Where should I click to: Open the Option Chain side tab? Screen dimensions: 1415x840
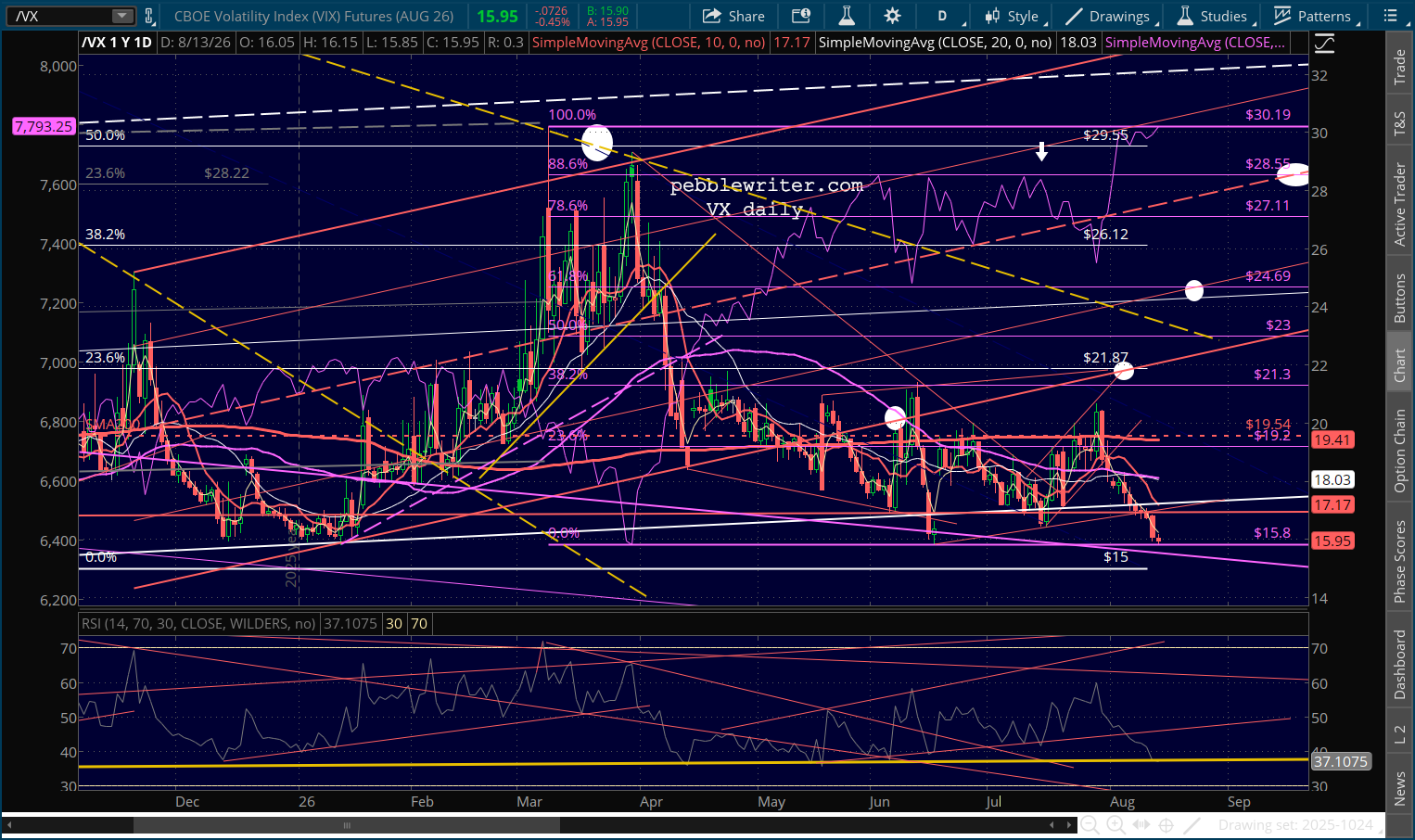(1400, 451)
